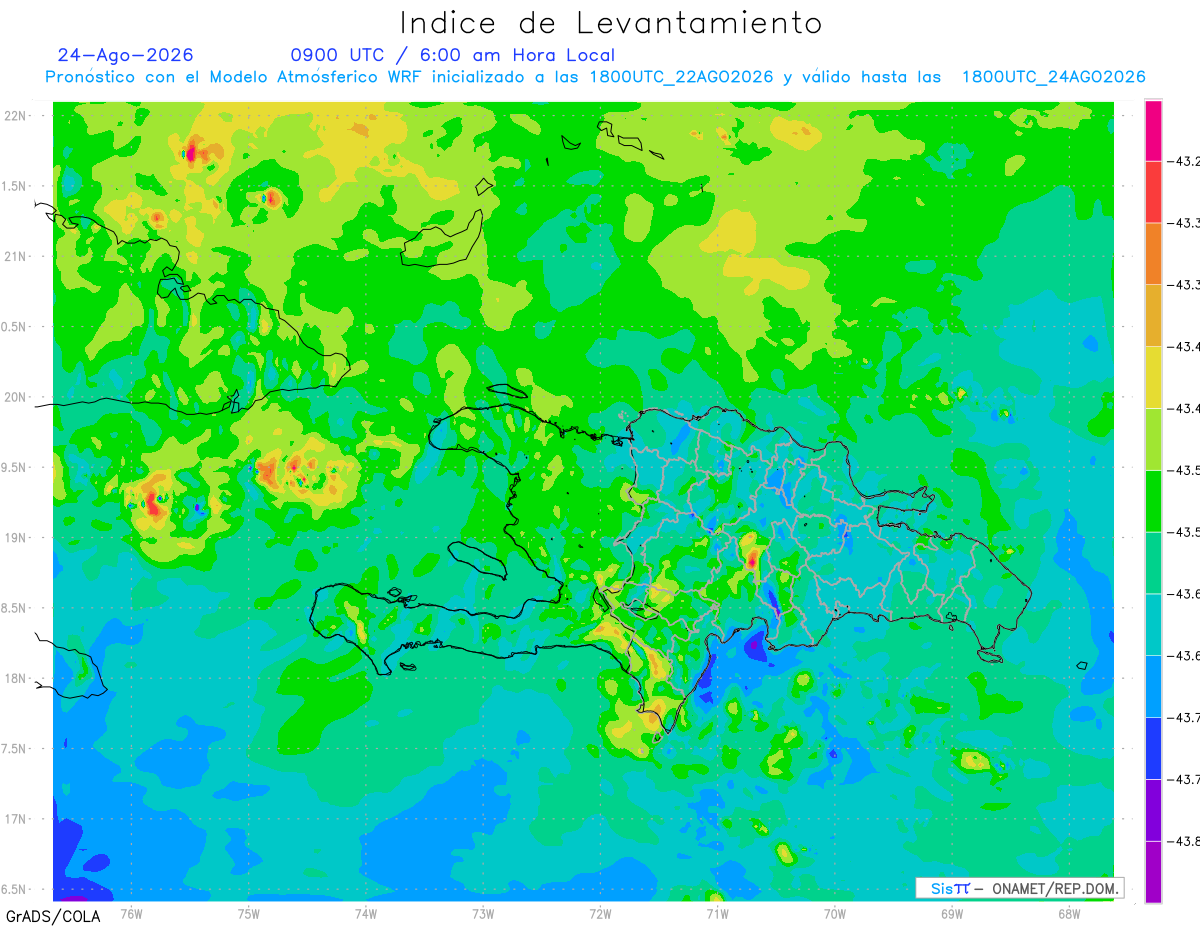Click the light sky-blue legend swatch
This screenshot has height=927, width=1200.
coord(1153,686)
